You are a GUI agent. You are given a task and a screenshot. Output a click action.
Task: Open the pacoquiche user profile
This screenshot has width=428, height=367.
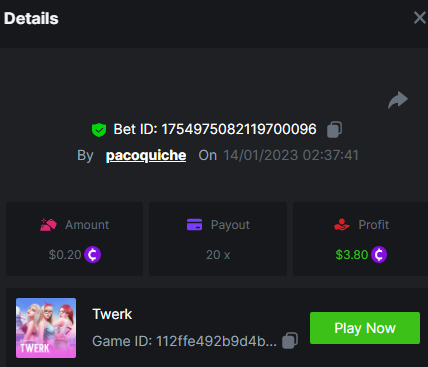tap(146, 155)
